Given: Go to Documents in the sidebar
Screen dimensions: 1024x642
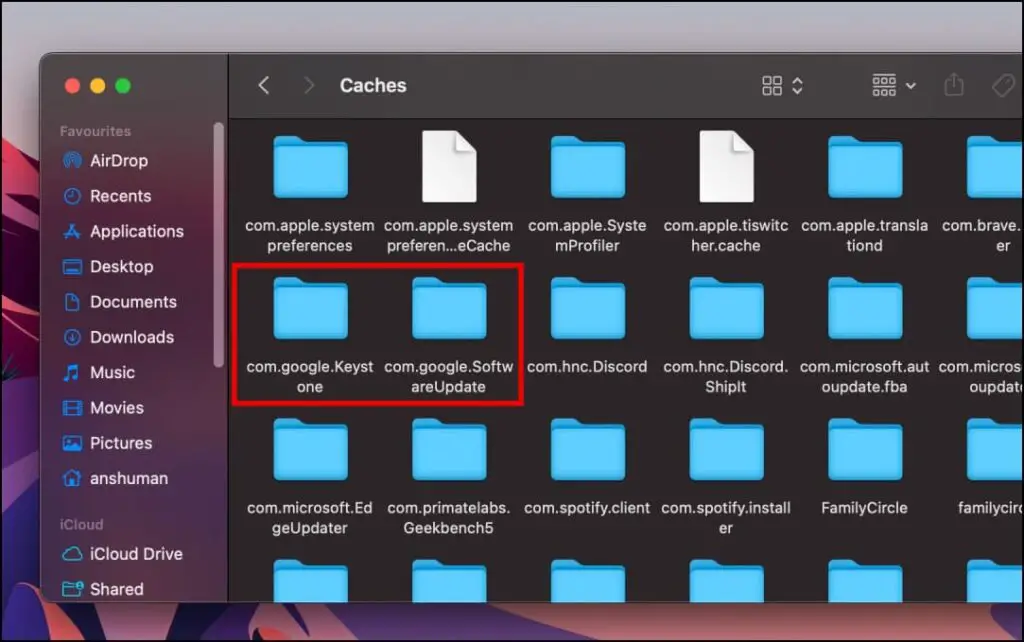Looking at the screenshot, I should [120, 302].
